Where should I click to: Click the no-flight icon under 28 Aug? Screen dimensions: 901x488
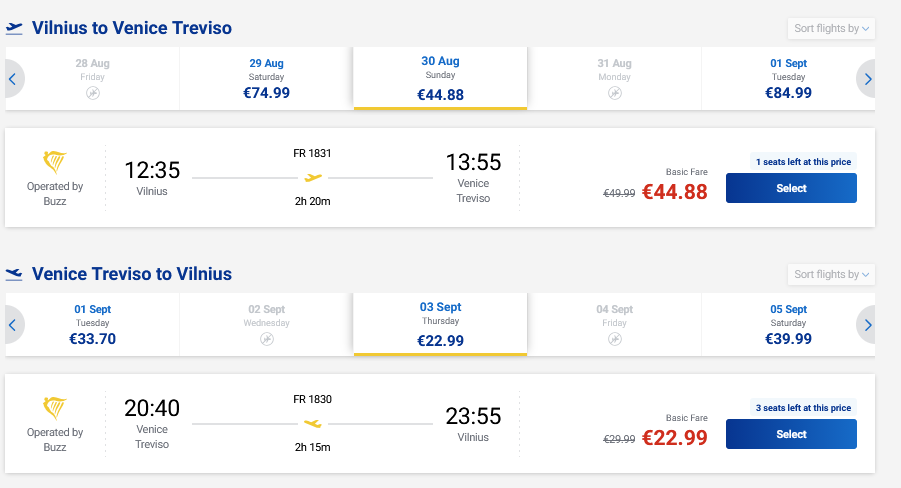click(93, 93)
